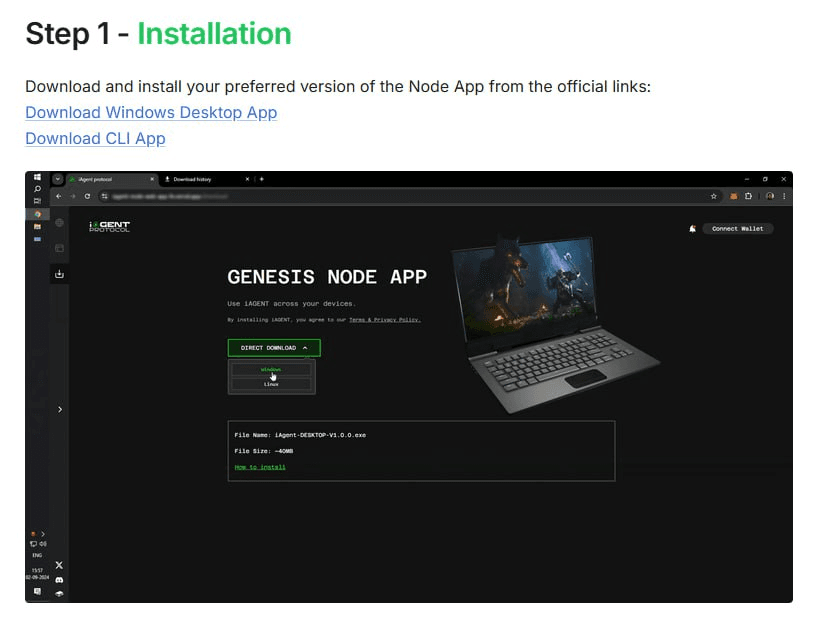Viewport: 816px width, 627px height.
Task: Click the volume icon in the system tray
Action: click(43, 544)
